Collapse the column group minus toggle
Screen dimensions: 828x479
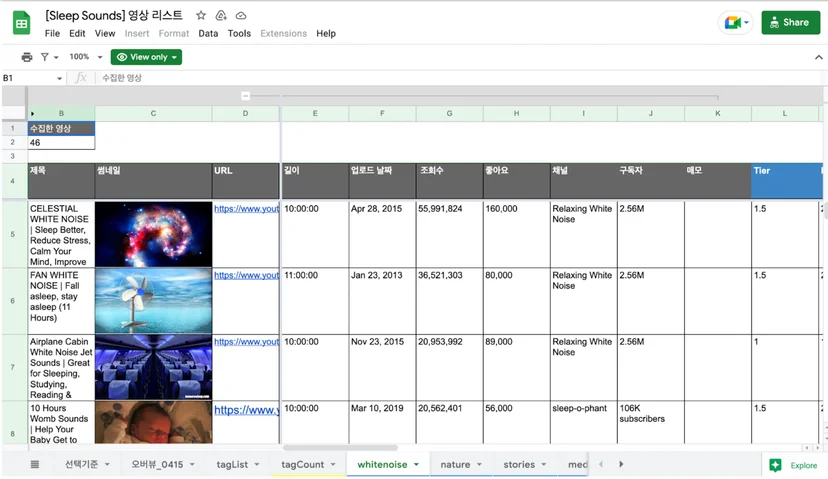[245, 96]
